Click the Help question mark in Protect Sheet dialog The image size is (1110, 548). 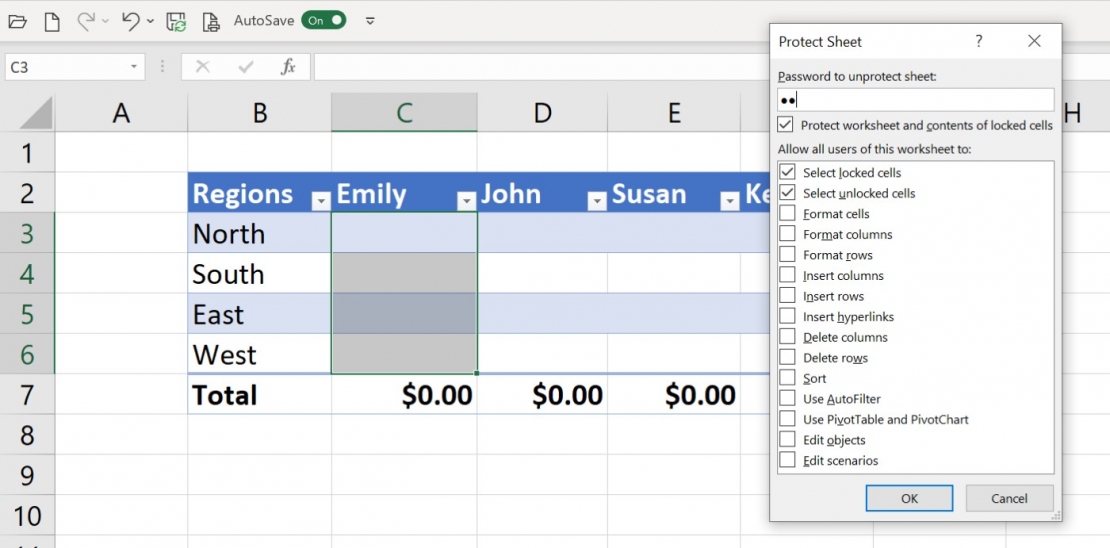(978, 41)
